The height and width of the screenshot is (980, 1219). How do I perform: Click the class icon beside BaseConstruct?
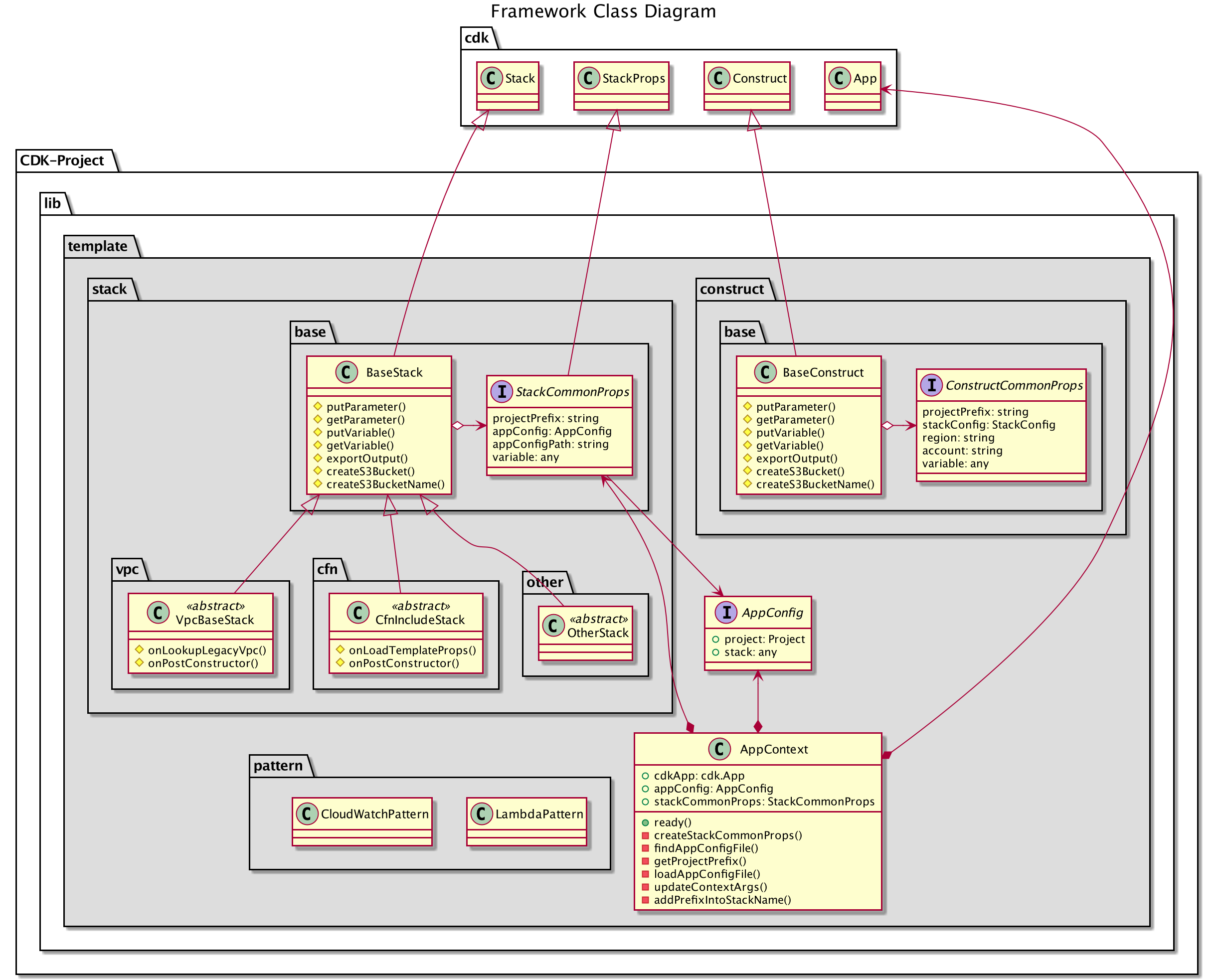click(x=765, y=372)
